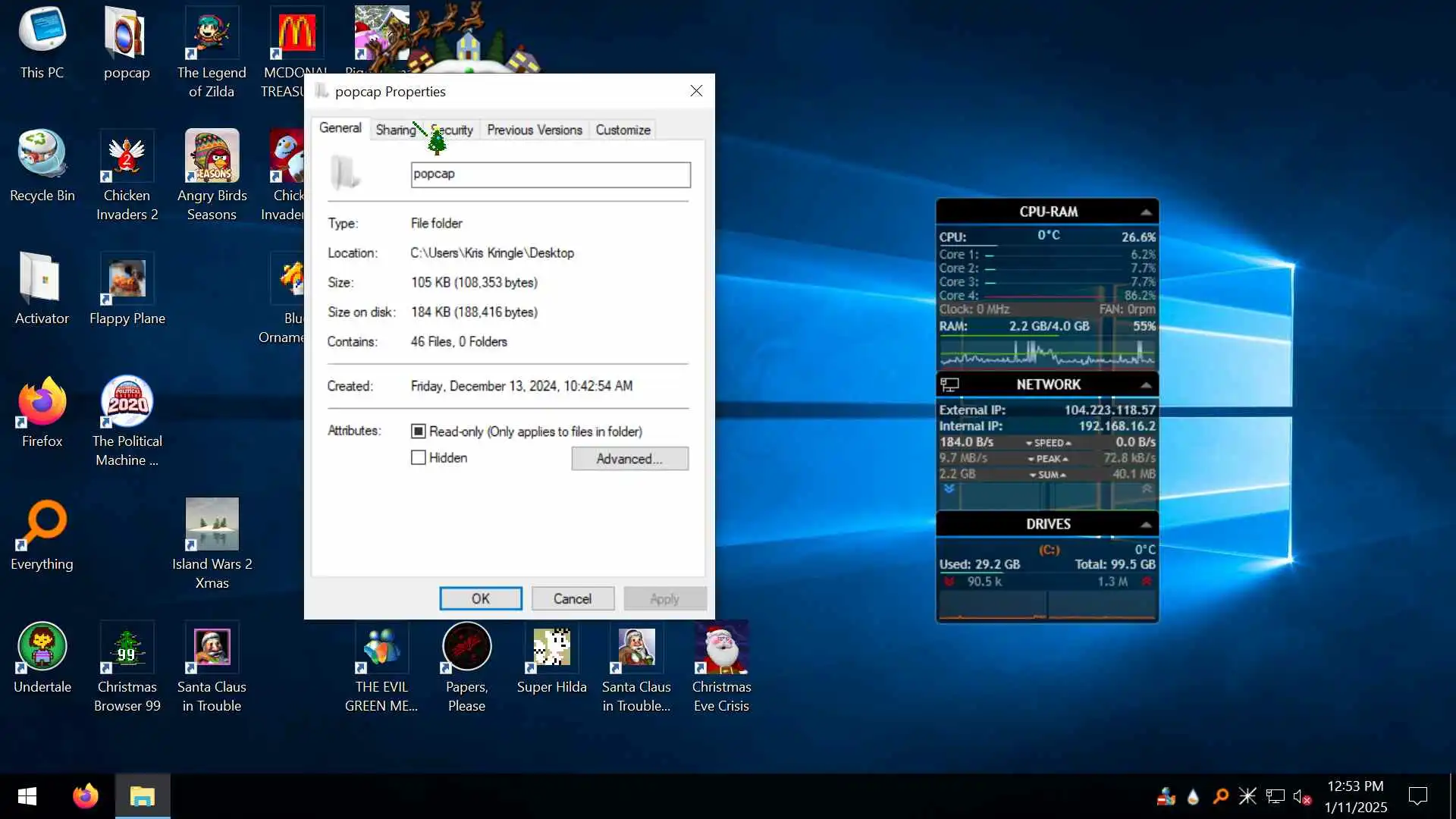This screenshot has width=1456, height=819.
Task: Switch to the Previous Versions tab
Action: 534,130
